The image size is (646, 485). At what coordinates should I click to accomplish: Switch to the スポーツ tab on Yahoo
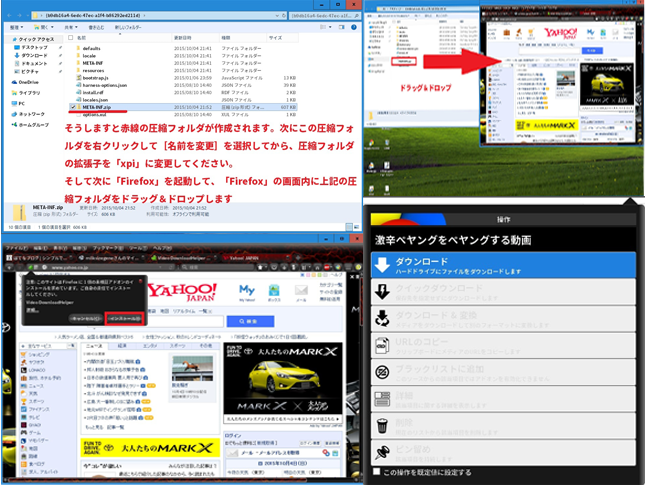[x=177, y=346]
